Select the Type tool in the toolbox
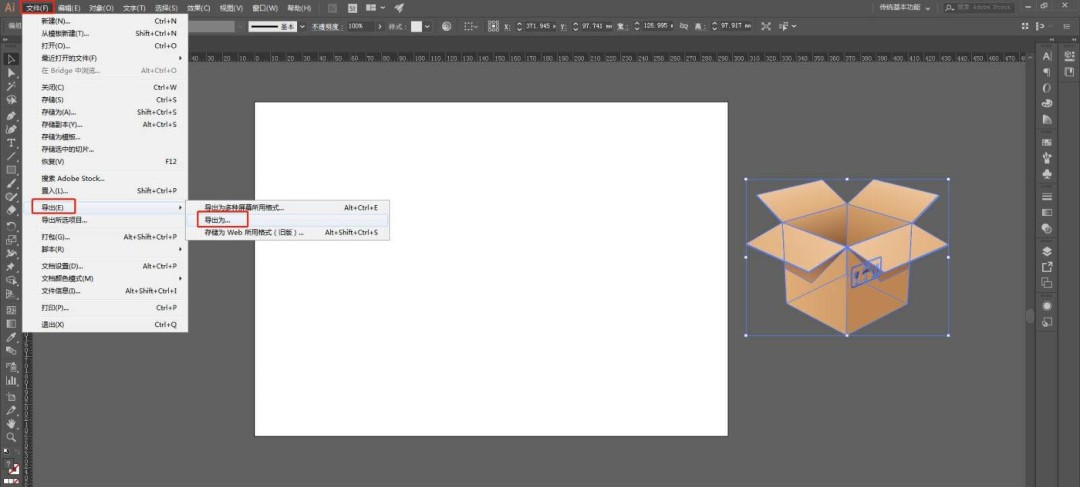Image resolution: width=1080 pixels, height=487 pixels. 11,143
